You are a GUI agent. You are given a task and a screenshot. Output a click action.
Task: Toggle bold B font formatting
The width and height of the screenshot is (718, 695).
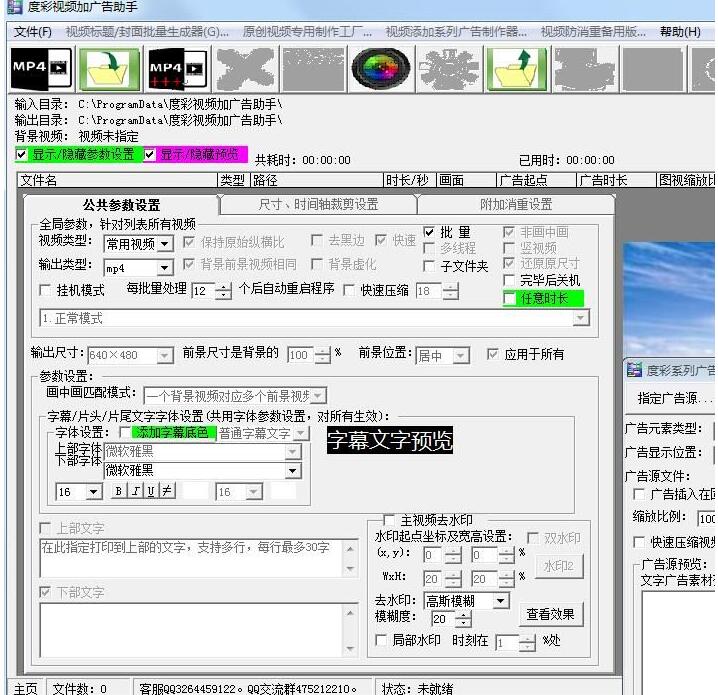click(119, 491)
